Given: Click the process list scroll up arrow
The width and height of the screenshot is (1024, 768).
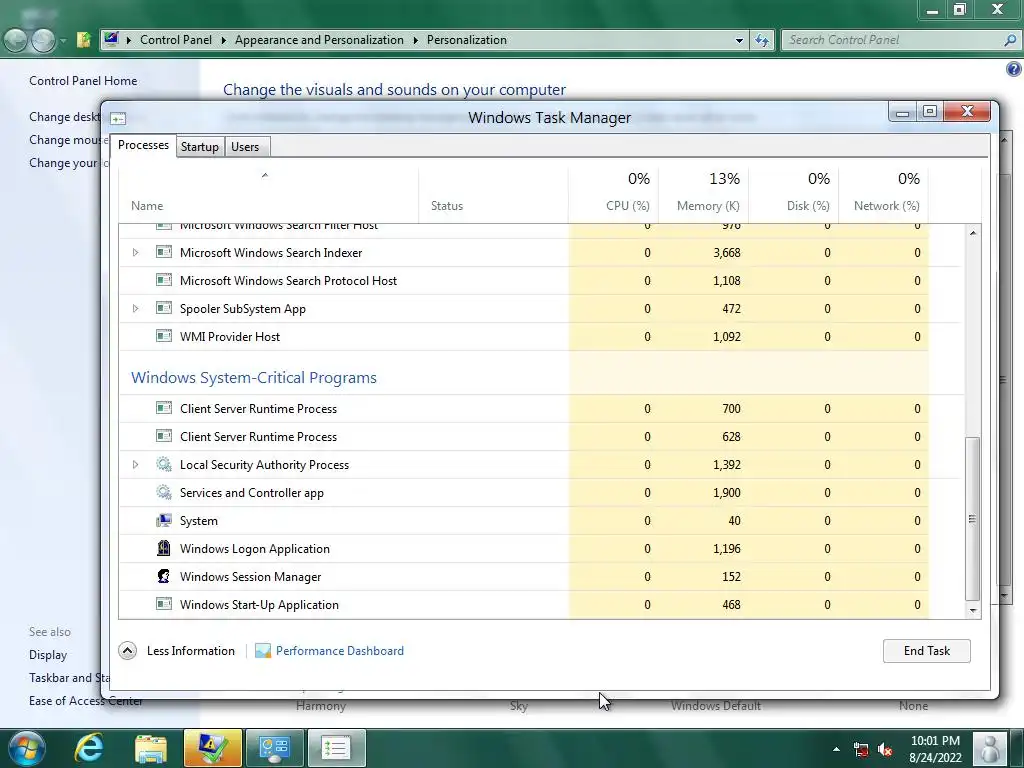Looking at the screenshot, I should [x=972, y=233].
